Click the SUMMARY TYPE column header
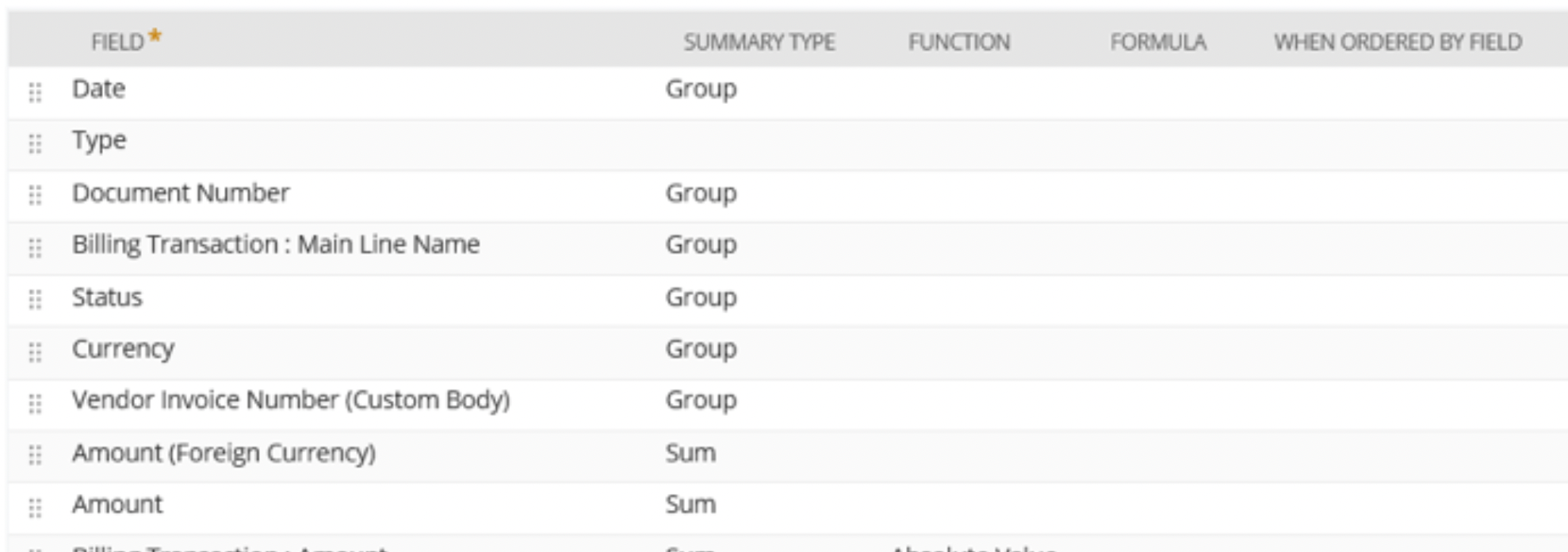The image size is (1568, 552). pos(759,42)
